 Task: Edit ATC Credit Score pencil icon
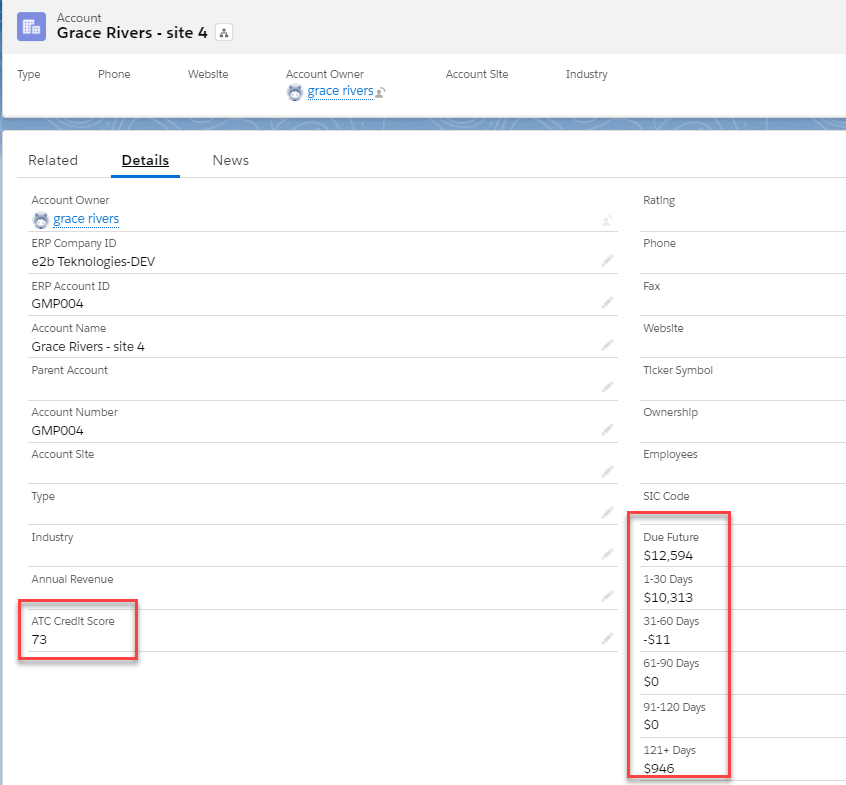point(607,638)
